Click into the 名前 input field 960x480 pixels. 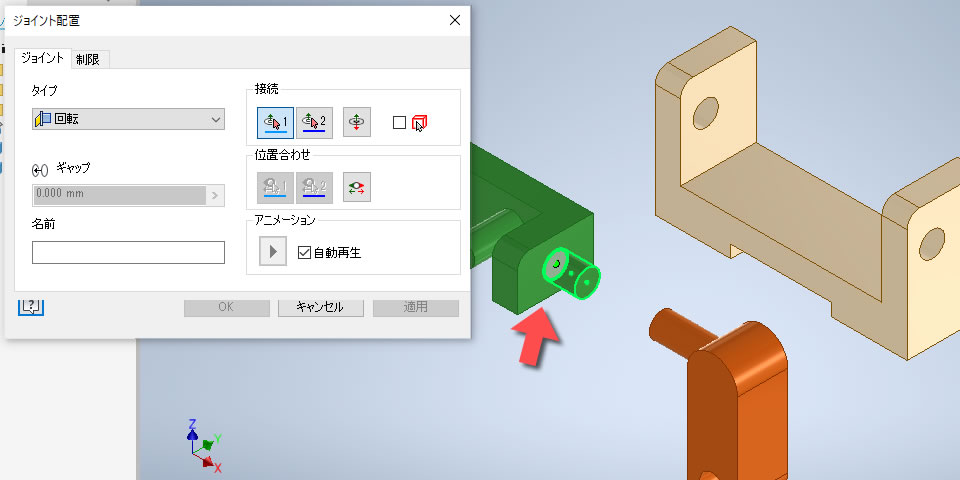point(129,252)
